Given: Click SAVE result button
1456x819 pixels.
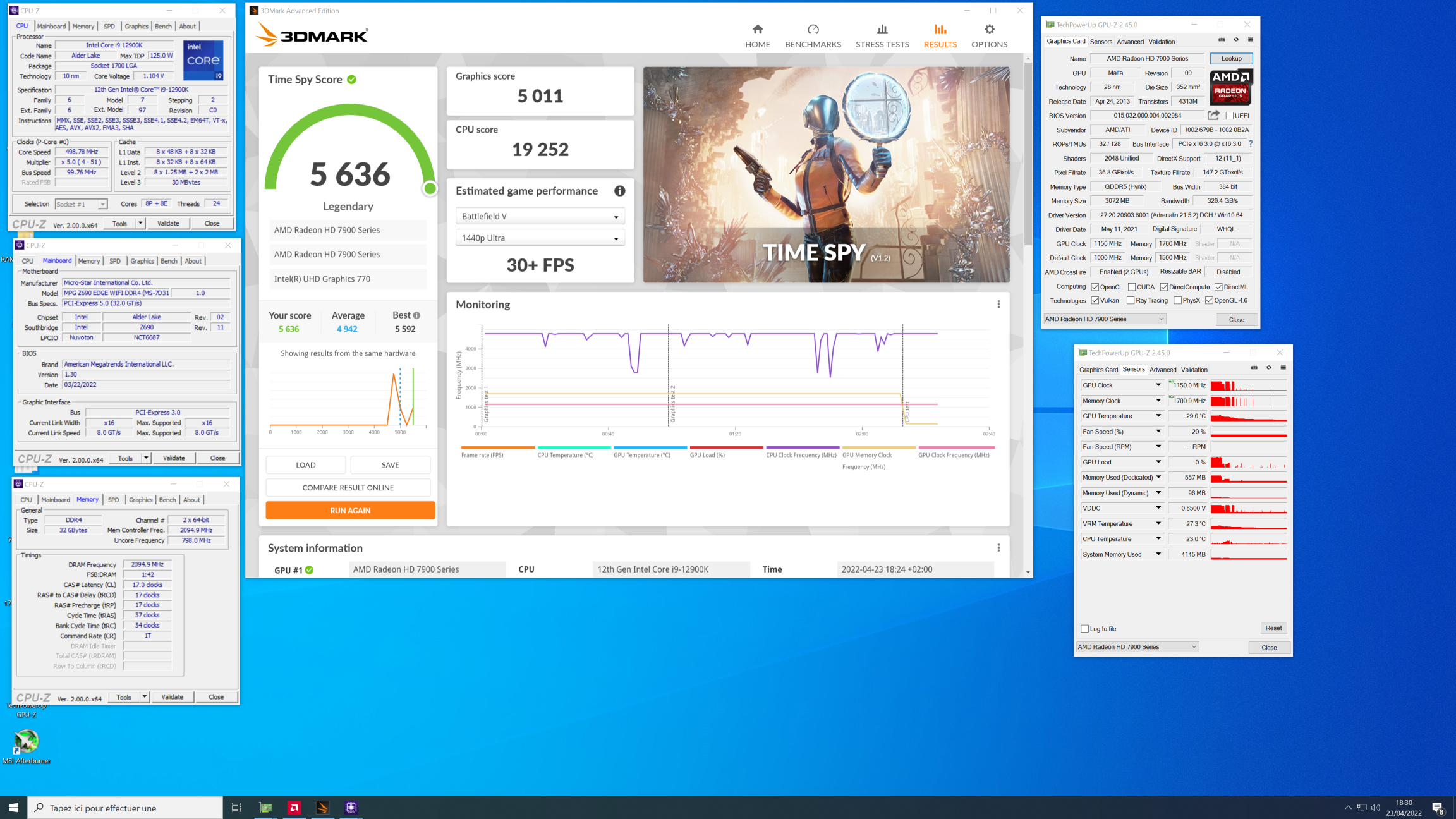Looking at the screenshot, I should pos(390,465).
